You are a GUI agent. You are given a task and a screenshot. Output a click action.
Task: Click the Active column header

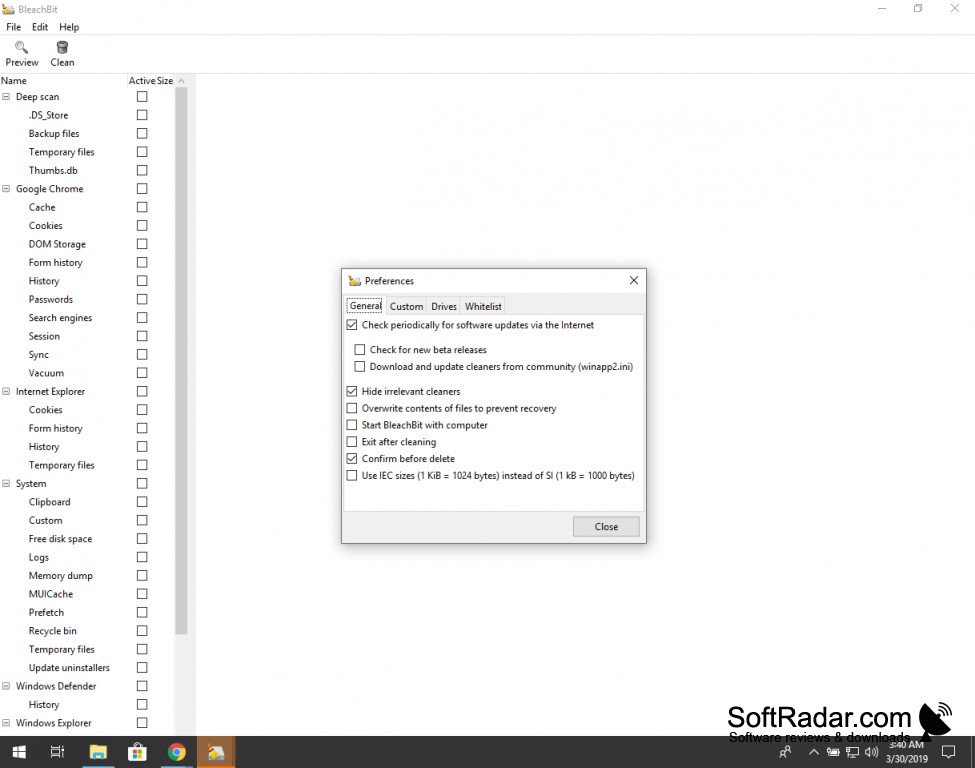(142, 81)
